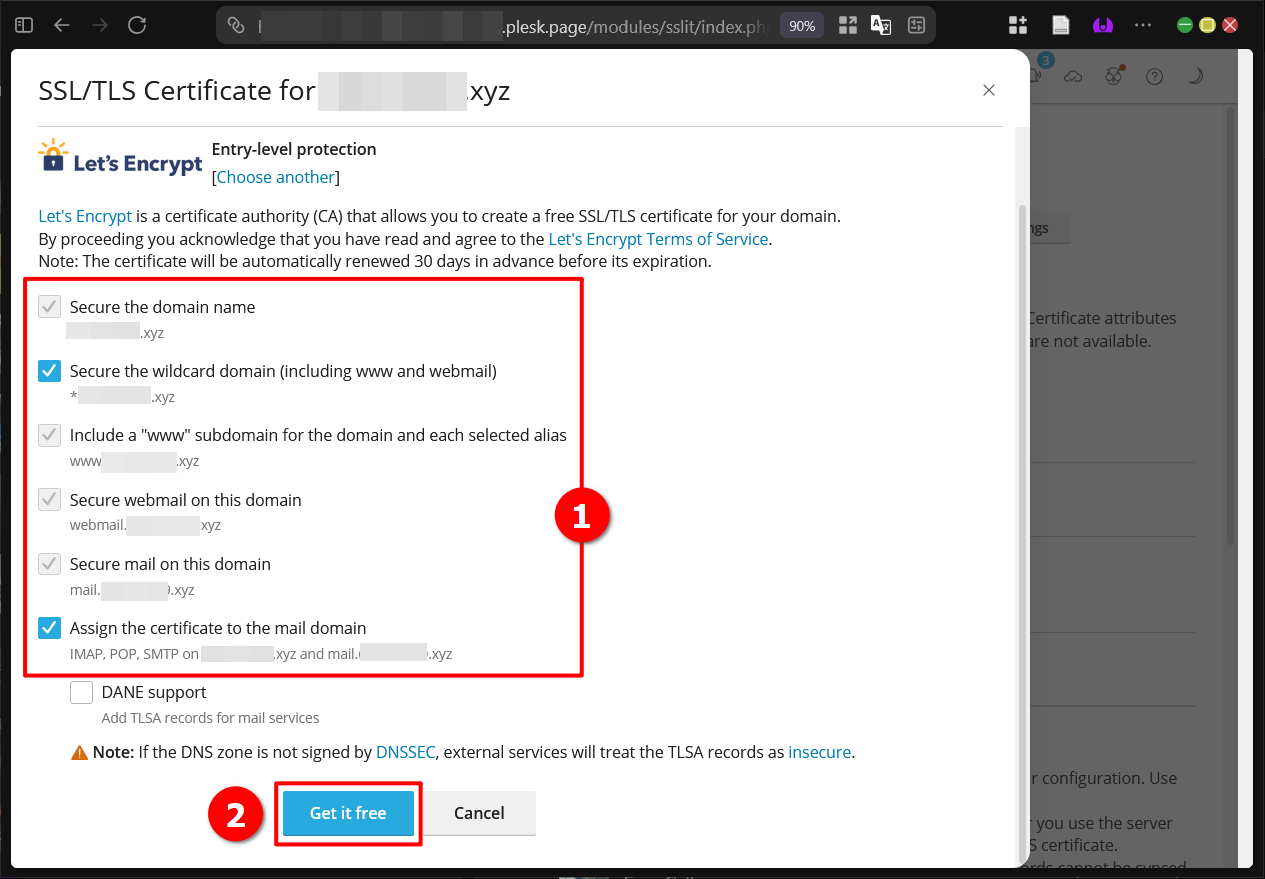This screenshot has width=1265, height=879.
Task: Enable the DANE support checkbox
Action: (82, 692)
